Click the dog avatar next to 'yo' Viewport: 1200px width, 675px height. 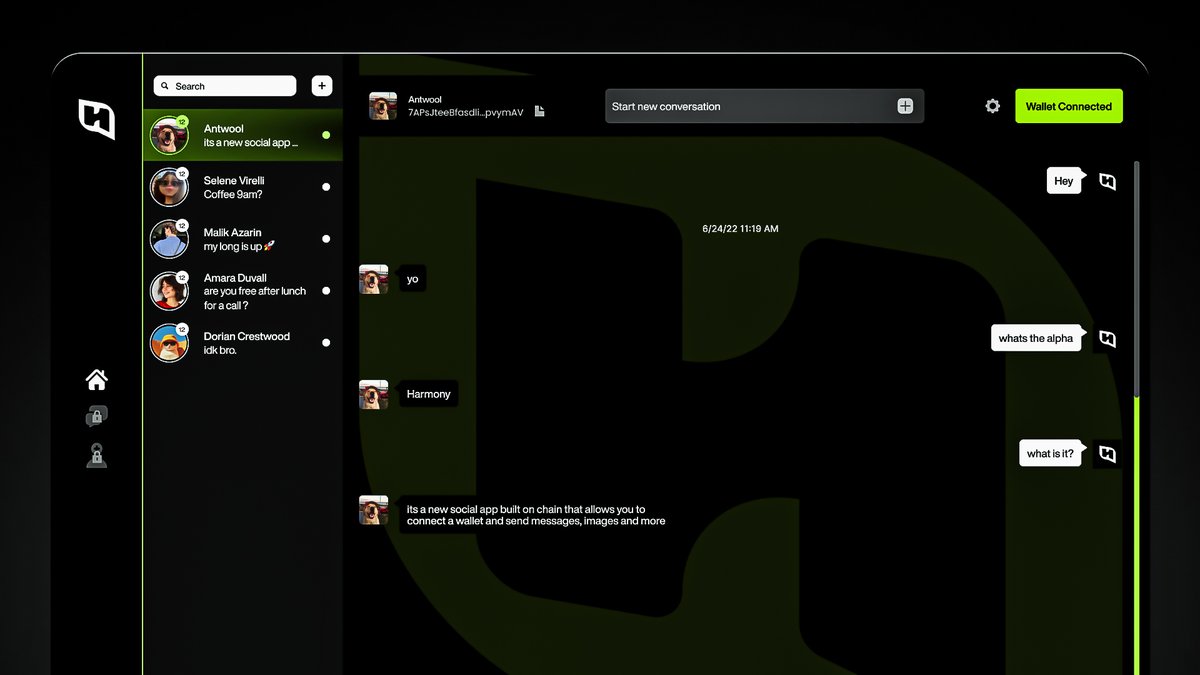point(374,279)
